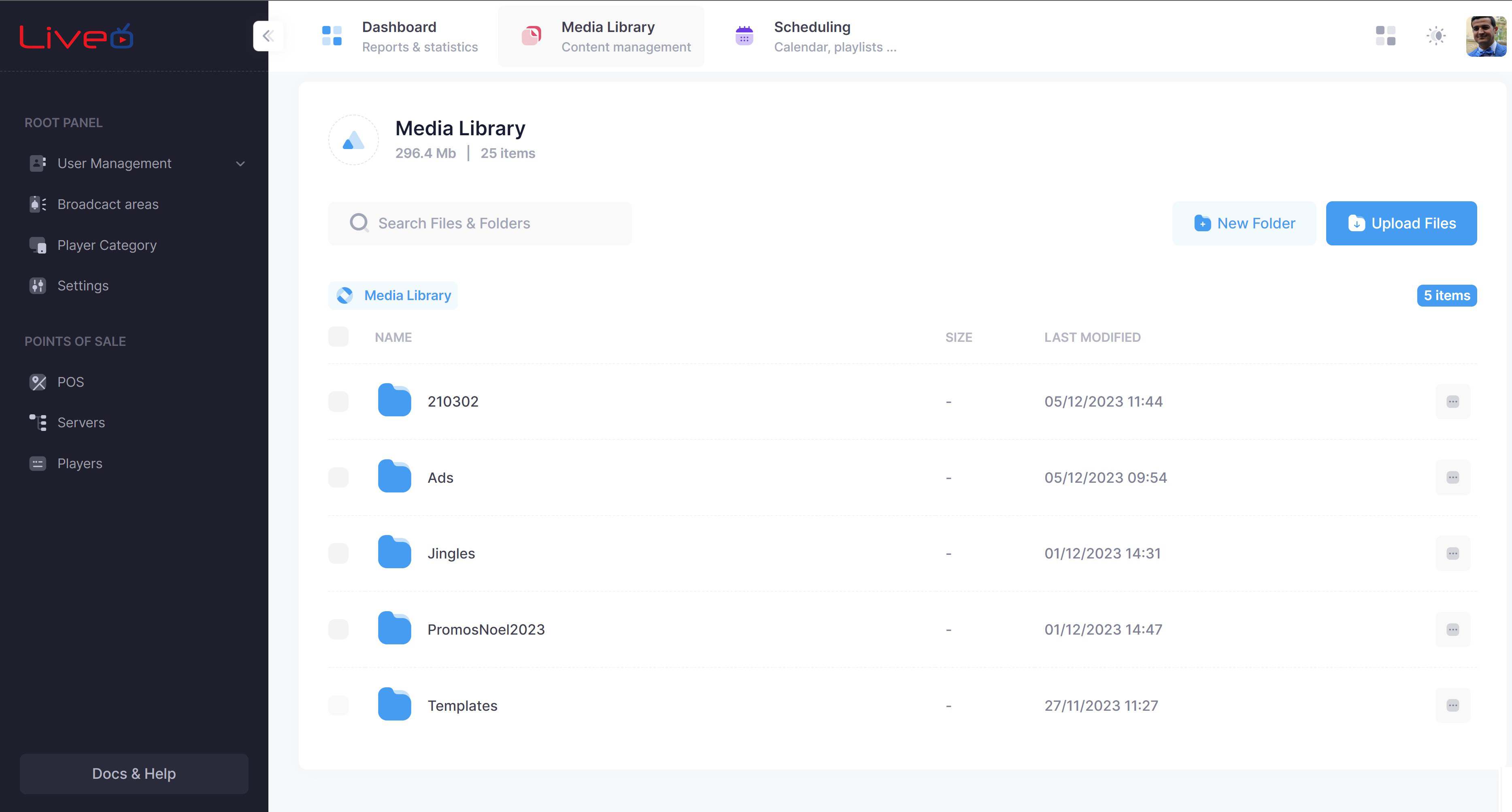Select the Ads folder checkbox
The image size is (1512, 812).
(x=338, y=477)
